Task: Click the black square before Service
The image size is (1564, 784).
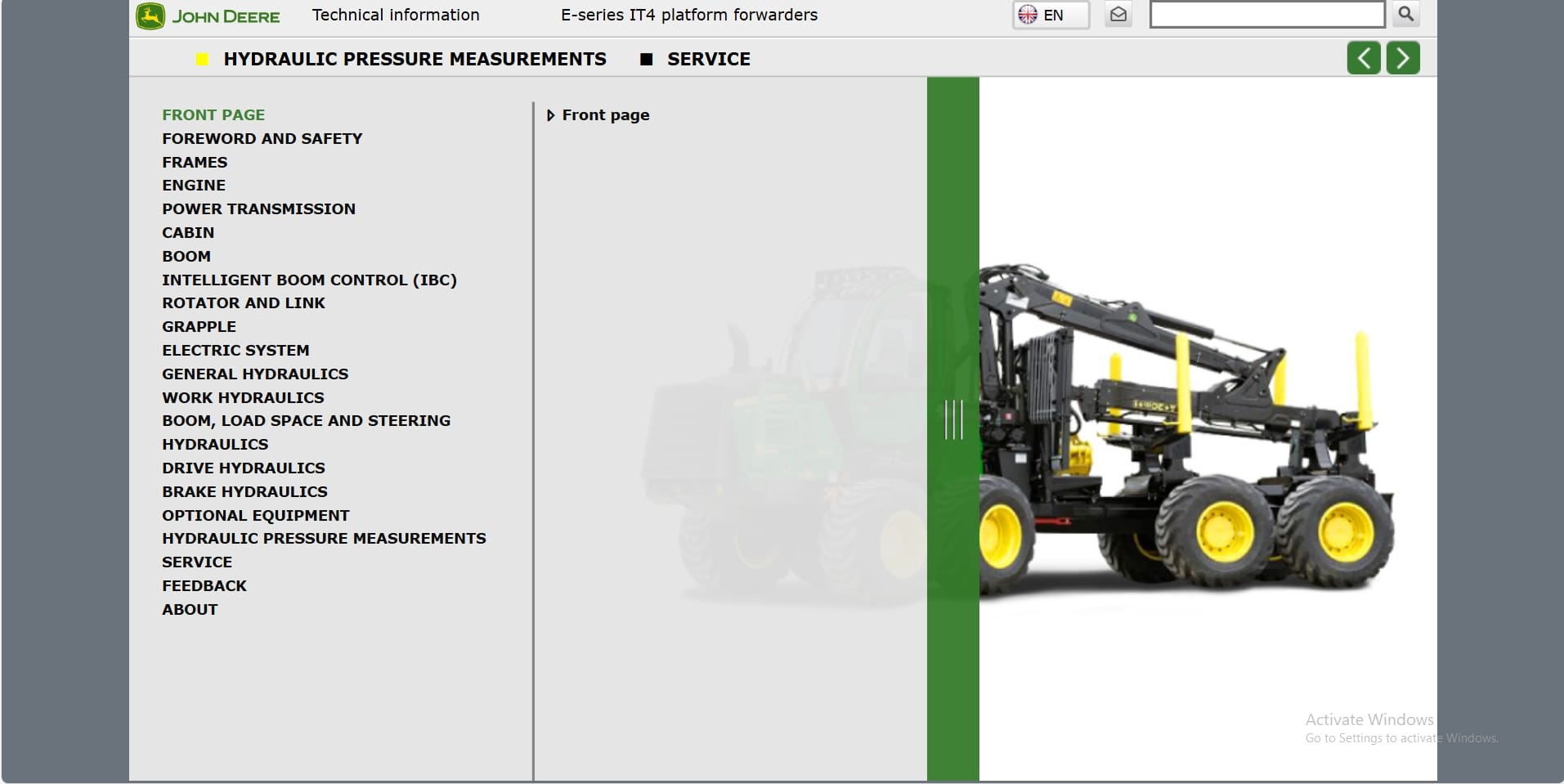Action: 646,59
